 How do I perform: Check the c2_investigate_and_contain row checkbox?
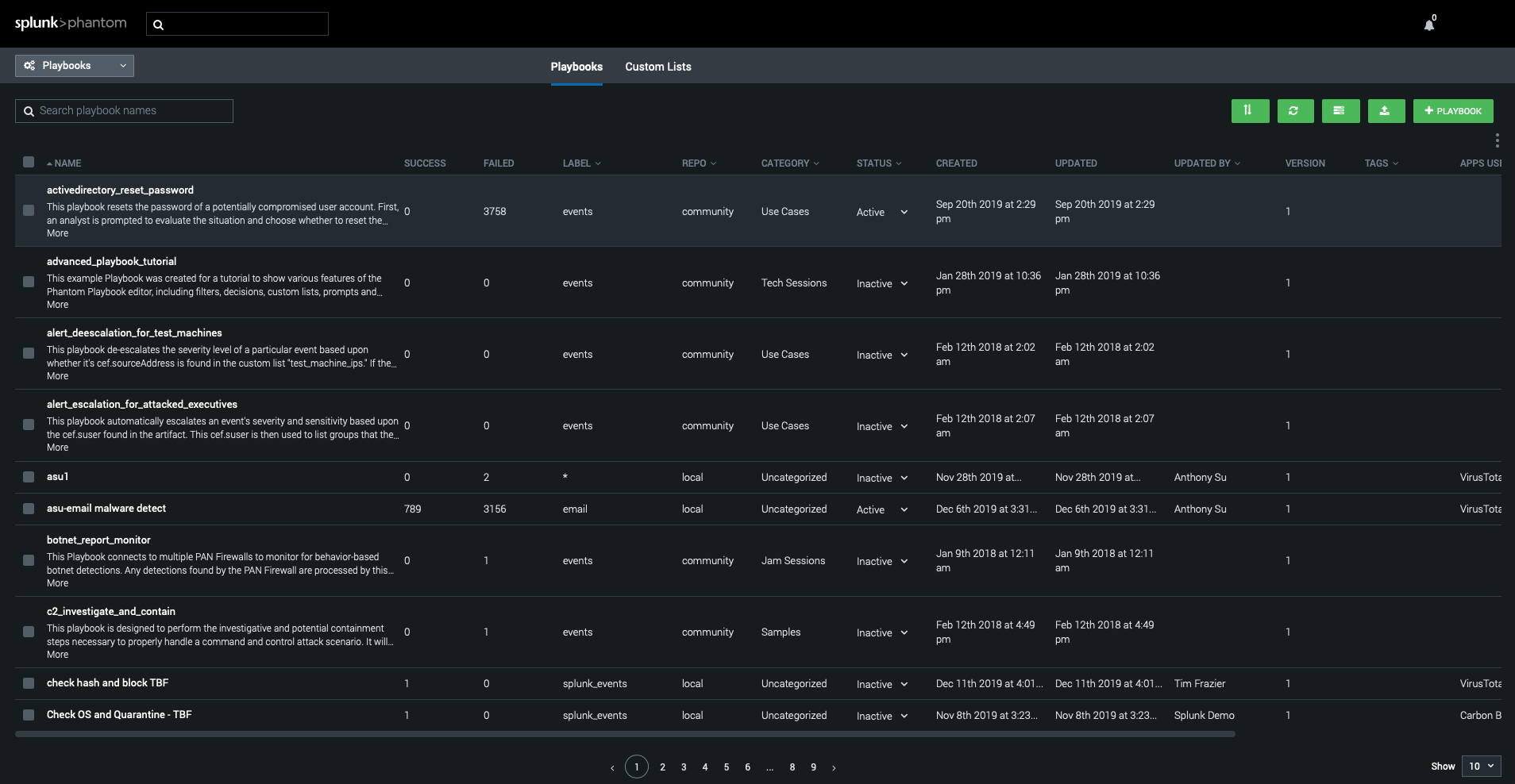coord(29,632)
